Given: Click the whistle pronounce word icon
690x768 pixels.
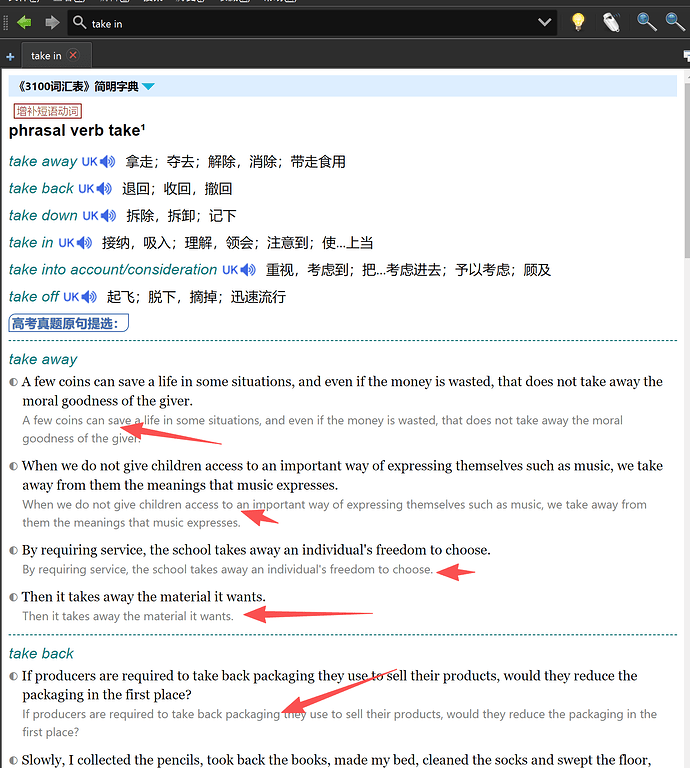Looking at the screenshot, I should point(610,22).
